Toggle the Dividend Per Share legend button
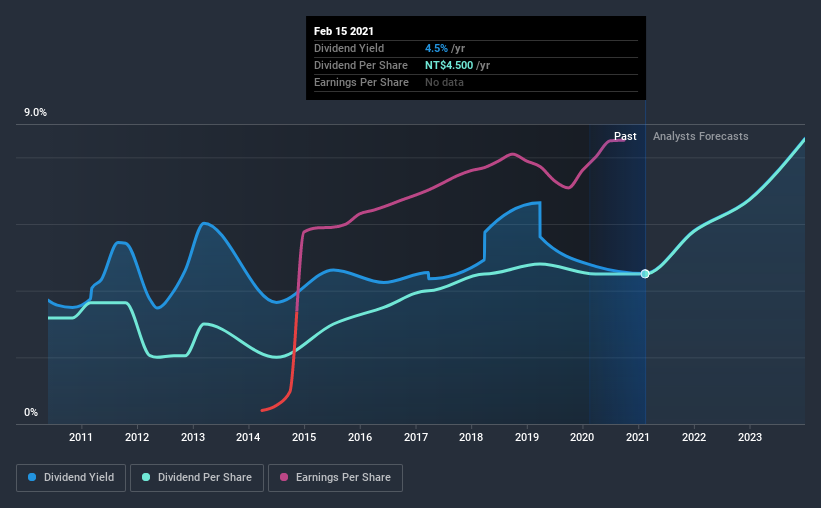This screenshot has height=508, width=821. (197, 478)
